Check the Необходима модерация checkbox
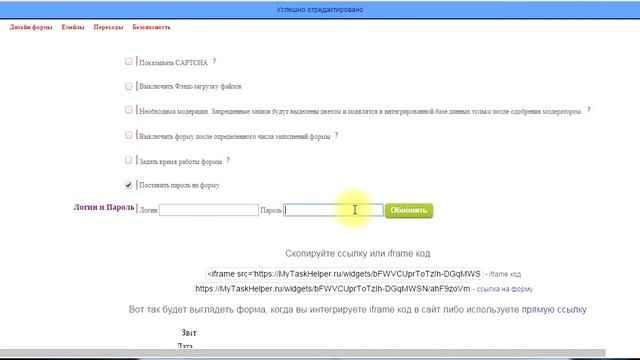Screen dimensions: 640x360 (x=129, y=110)
